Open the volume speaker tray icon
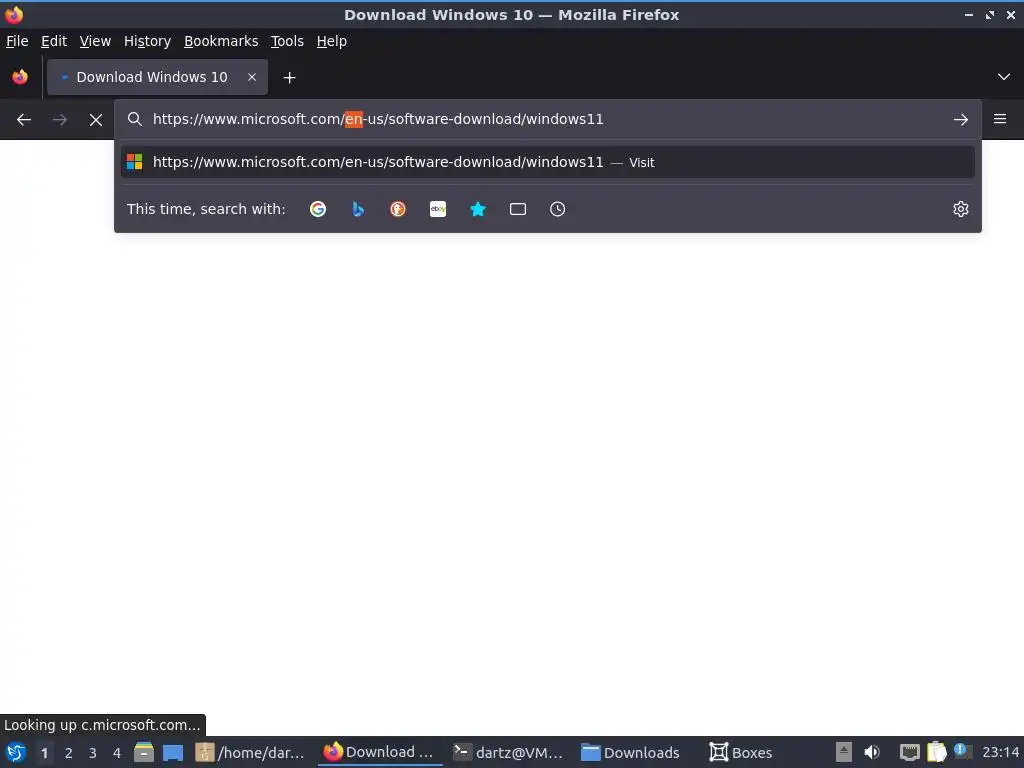1024x768 pixels. [872, 752]
